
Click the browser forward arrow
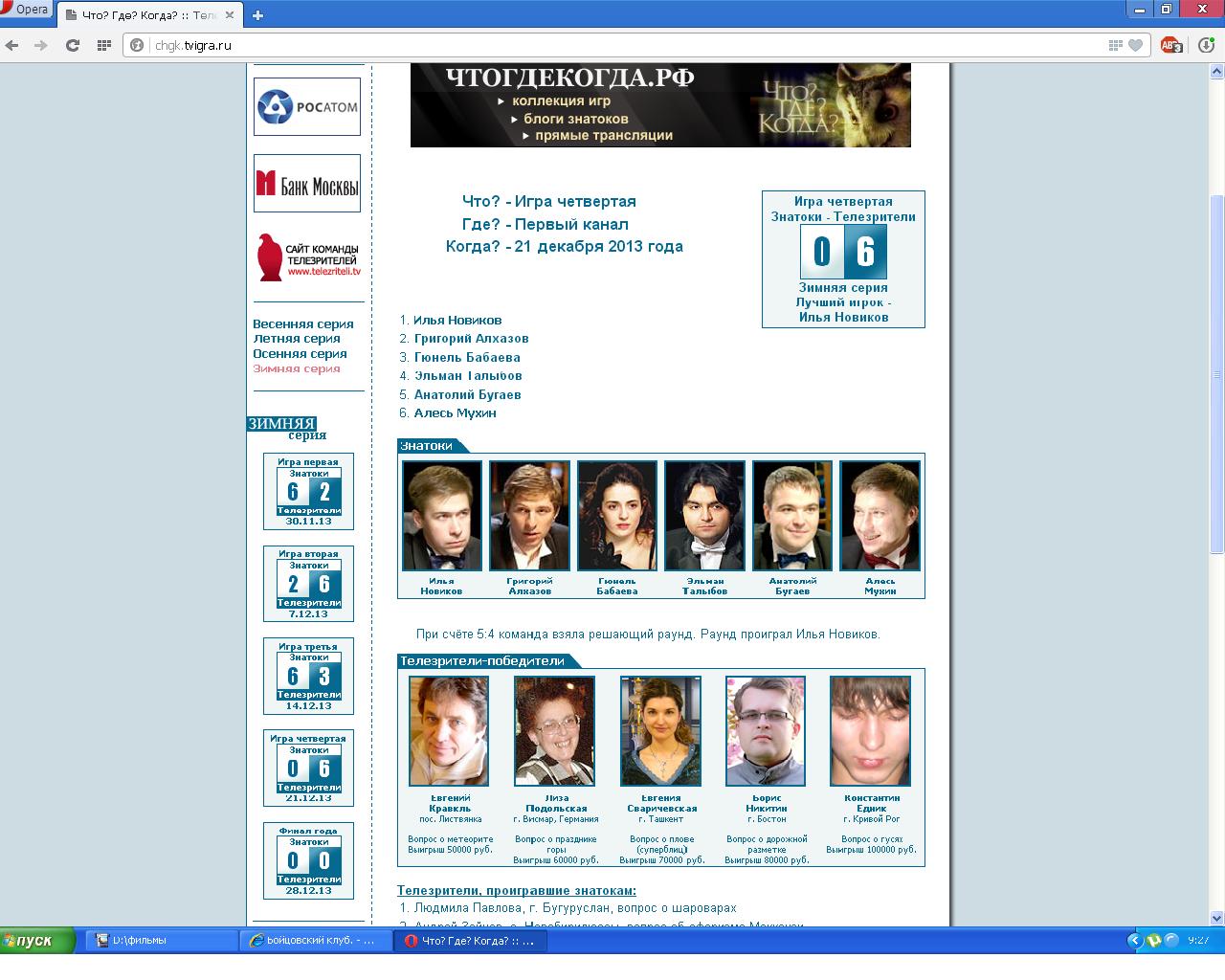coord(41,45)
